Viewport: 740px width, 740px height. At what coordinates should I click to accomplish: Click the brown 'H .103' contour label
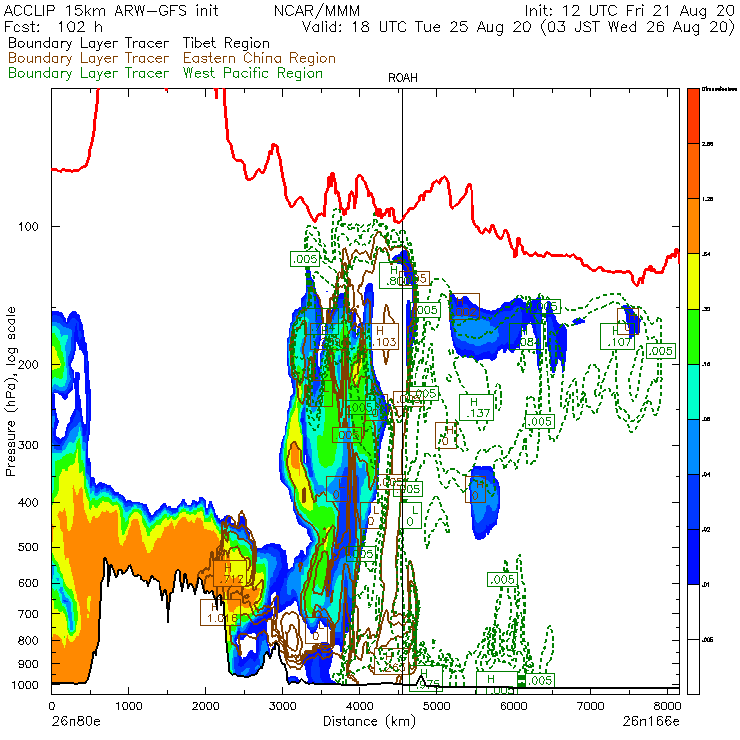383,336
